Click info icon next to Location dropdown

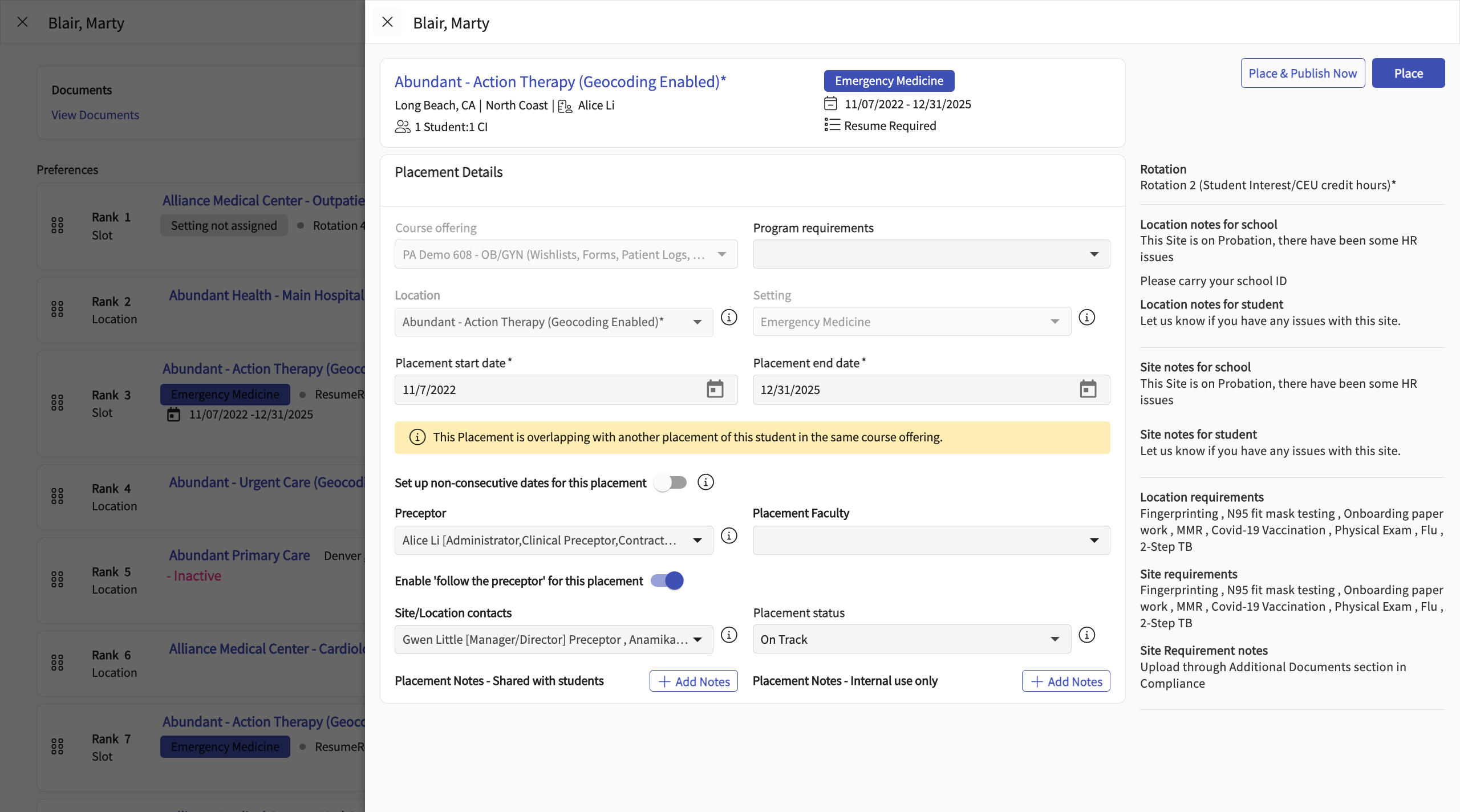point(729,317)
